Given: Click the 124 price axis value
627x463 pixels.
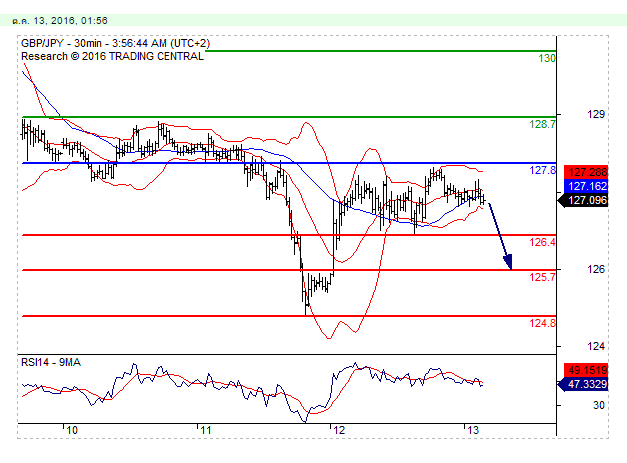Looking at the screenshot, I should tap(596, 346).
